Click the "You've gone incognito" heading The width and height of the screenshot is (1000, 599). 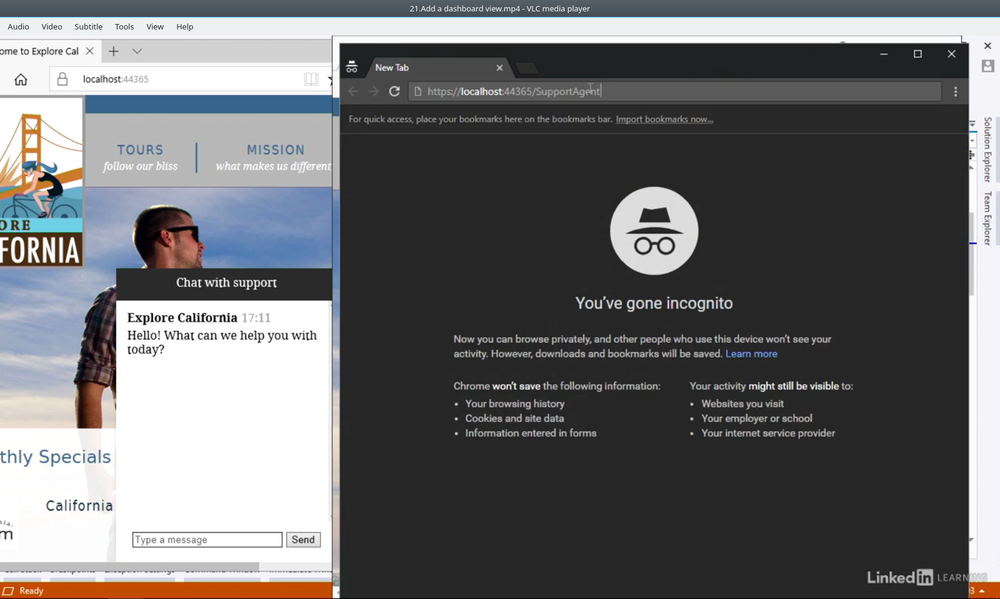coord(654,303)
